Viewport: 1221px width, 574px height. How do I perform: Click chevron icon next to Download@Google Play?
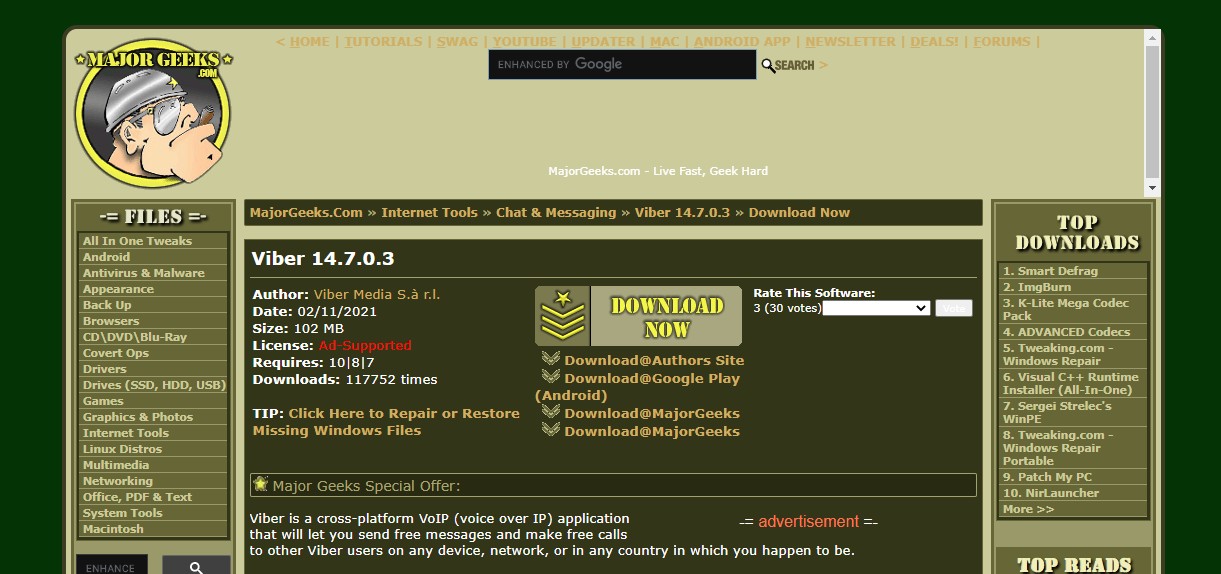551,376
